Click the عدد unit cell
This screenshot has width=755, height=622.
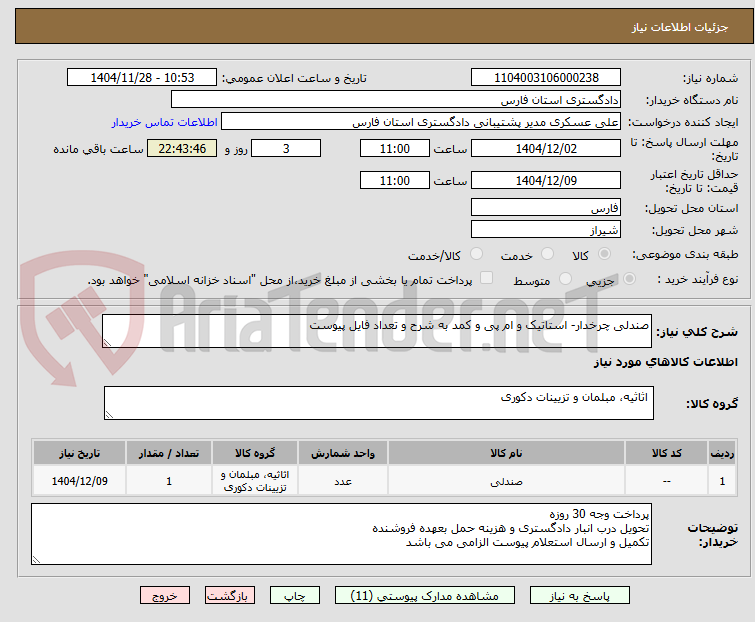pos(343,481)
